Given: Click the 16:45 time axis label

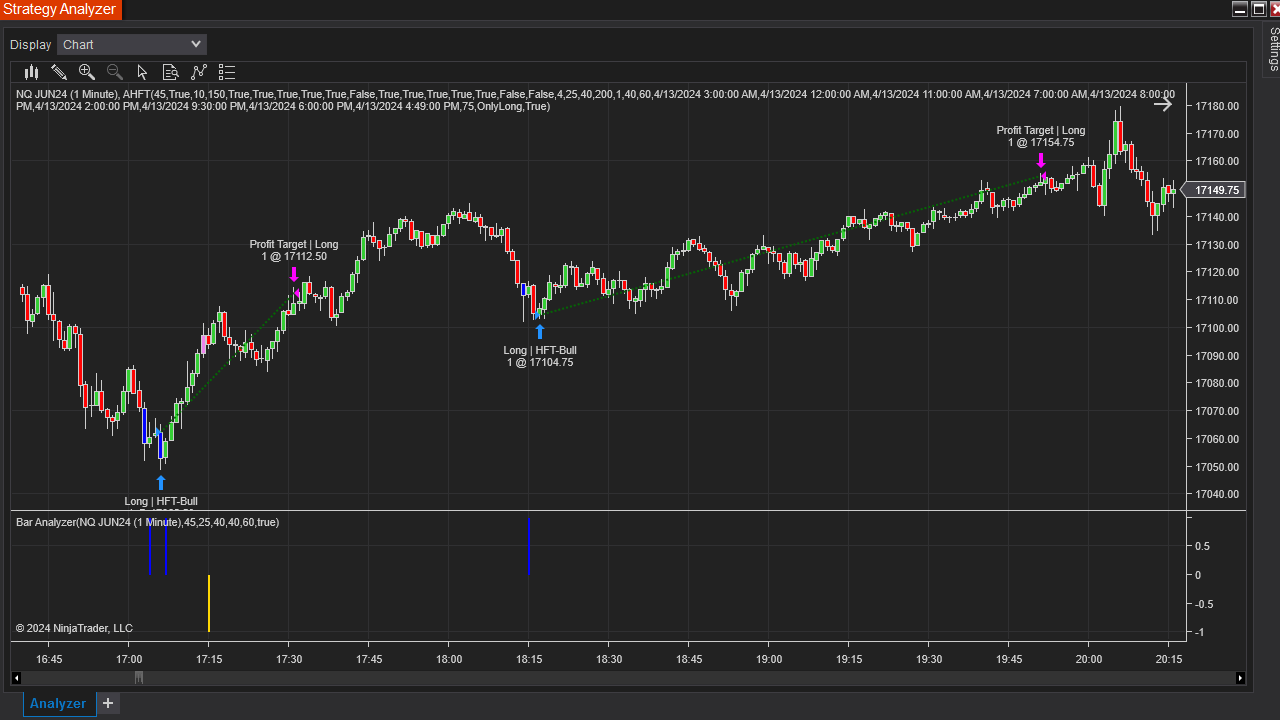Looking at the screenshot, I should click(x=49, y=659).
